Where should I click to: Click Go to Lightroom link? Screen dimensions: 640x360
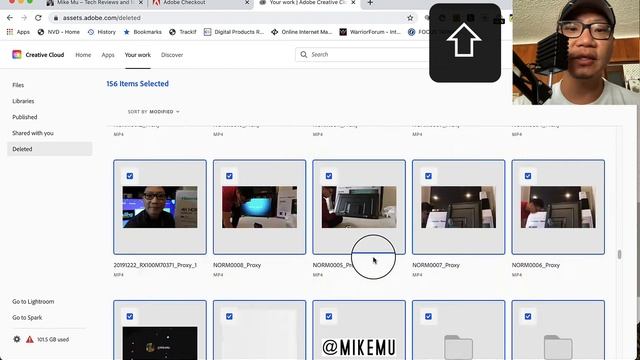(x=33, y=302)
